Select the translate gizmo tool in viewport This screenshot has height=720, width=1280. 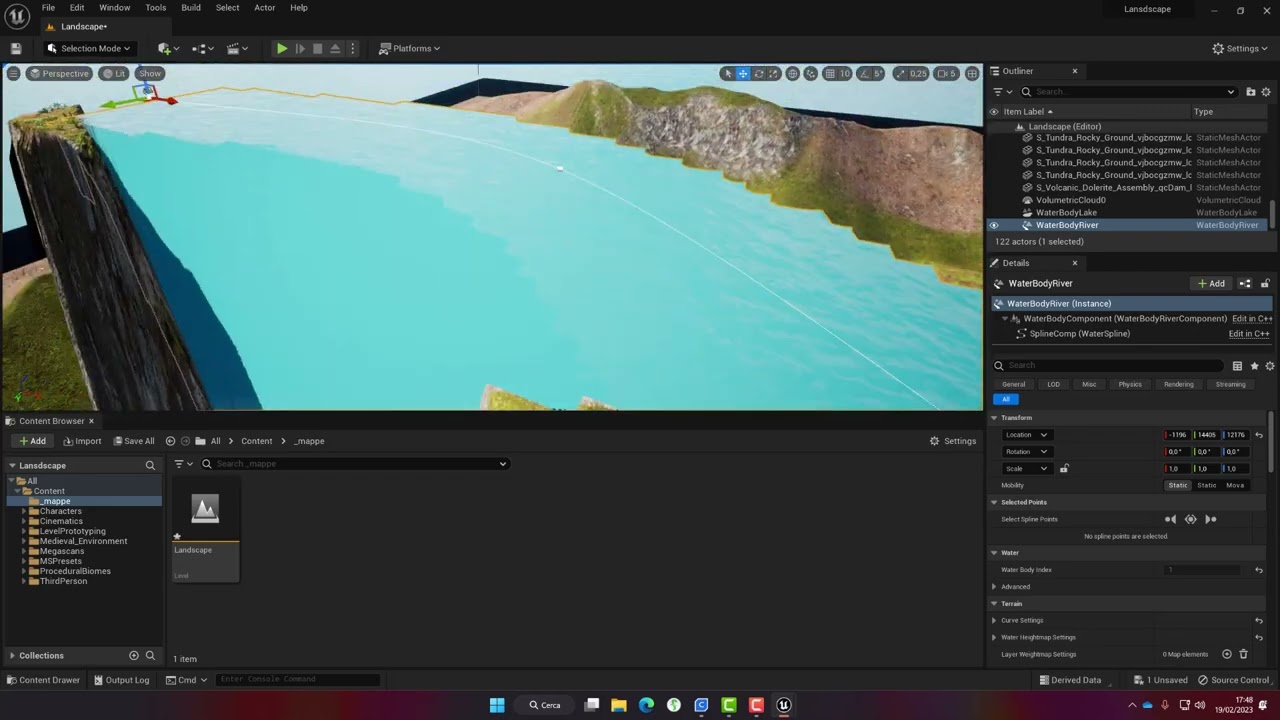click(742, 73)
